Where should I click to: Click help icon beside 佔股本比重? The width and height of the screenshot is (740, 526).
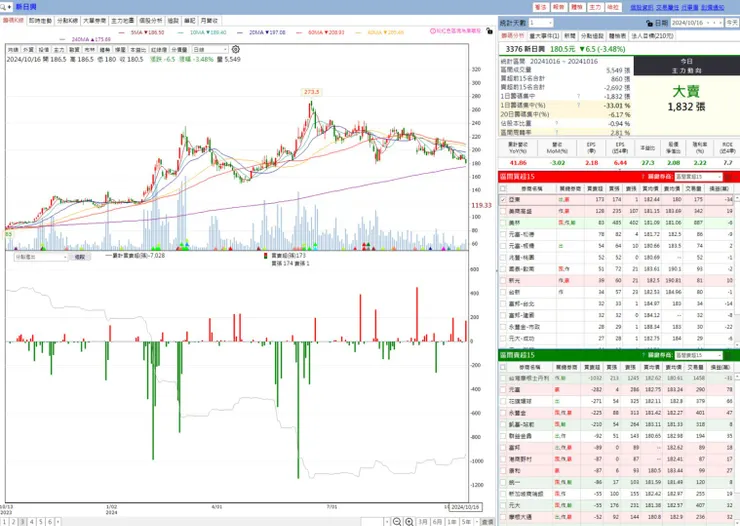point(556,124)
